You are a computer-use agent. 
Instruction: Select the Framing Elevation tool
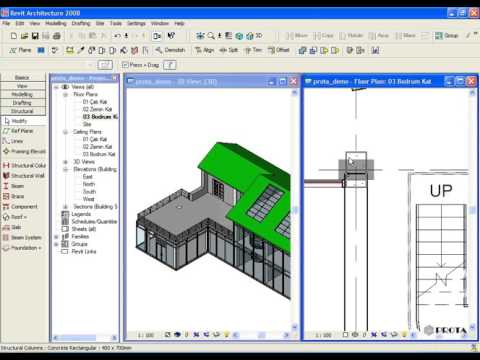click(x=24, y=151)
